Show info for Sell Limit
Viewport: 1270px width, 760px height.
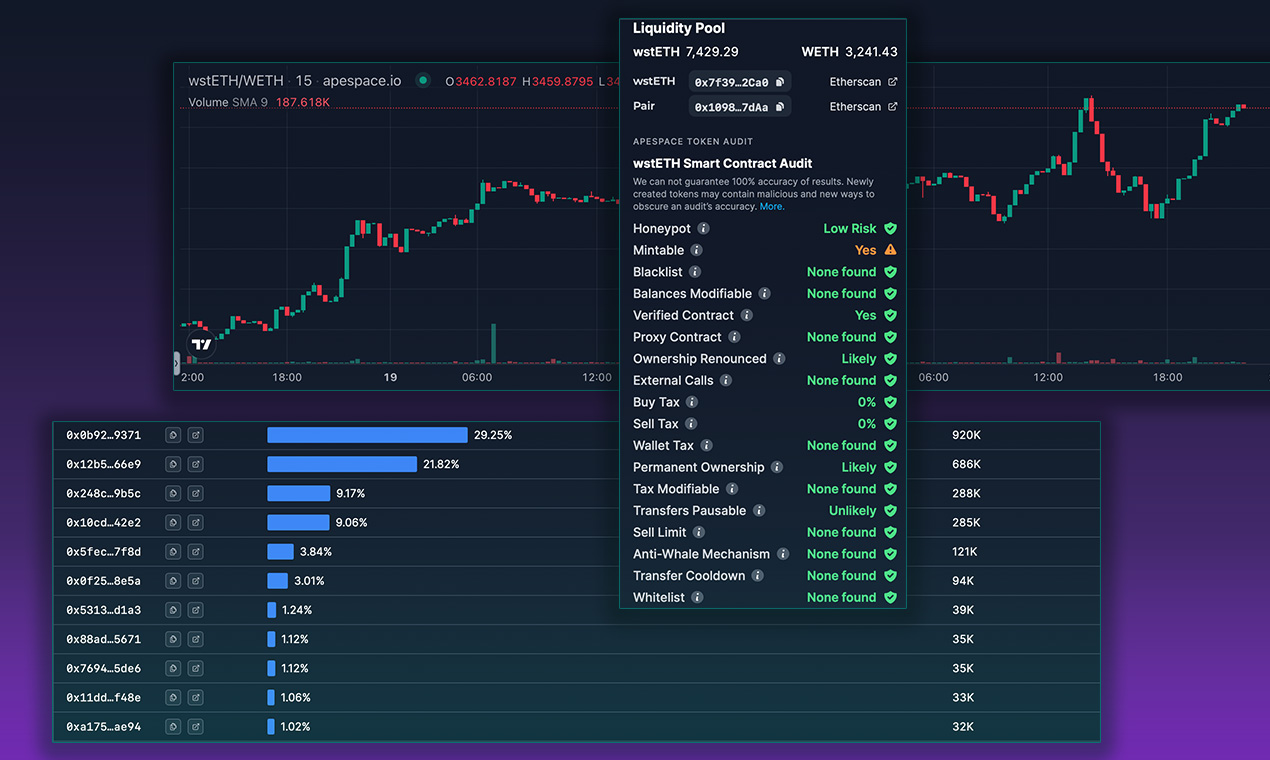[699, 532]
